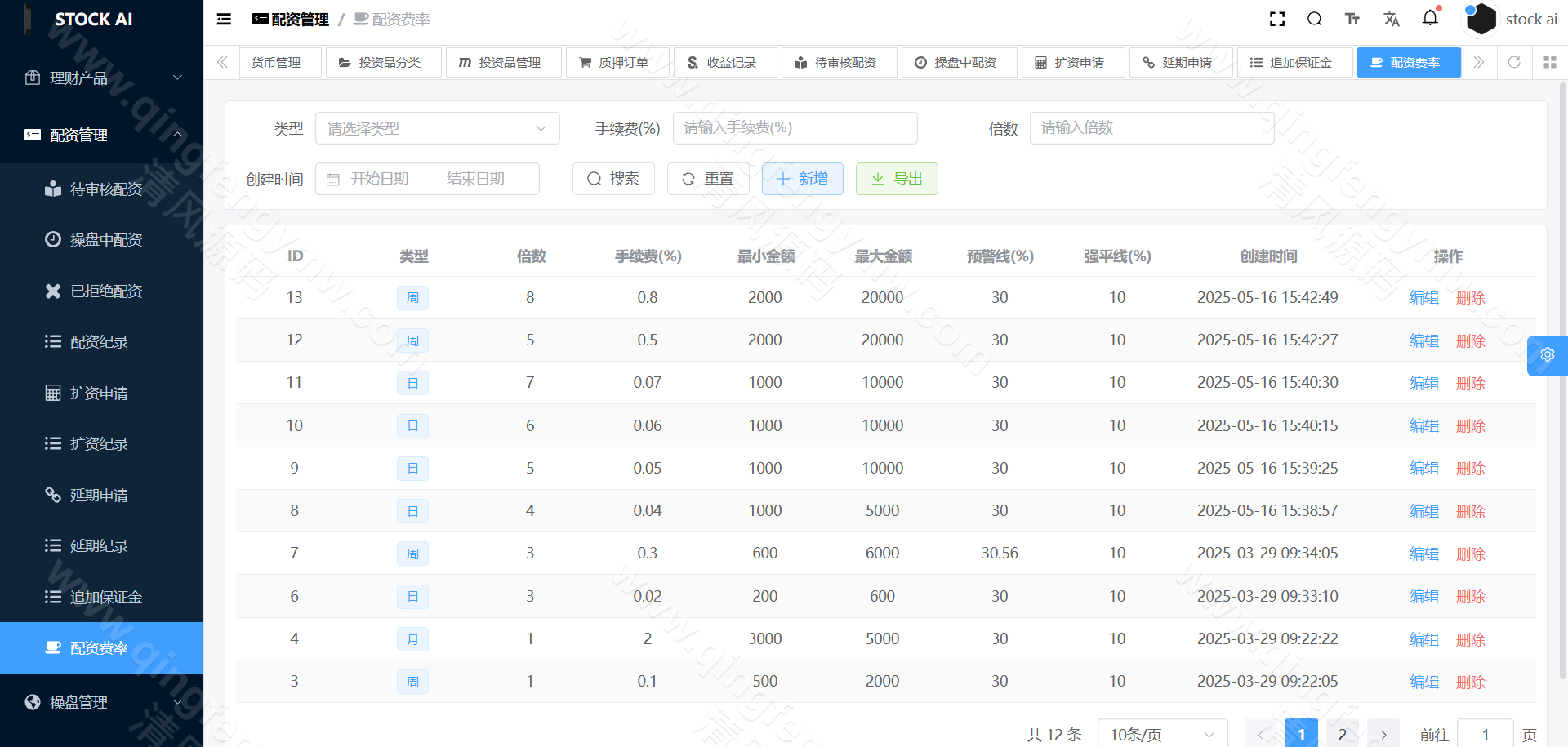Open 延期申请 from the sidebar
Viewport: 1568px width, 747px height.
tap(97, 495)
